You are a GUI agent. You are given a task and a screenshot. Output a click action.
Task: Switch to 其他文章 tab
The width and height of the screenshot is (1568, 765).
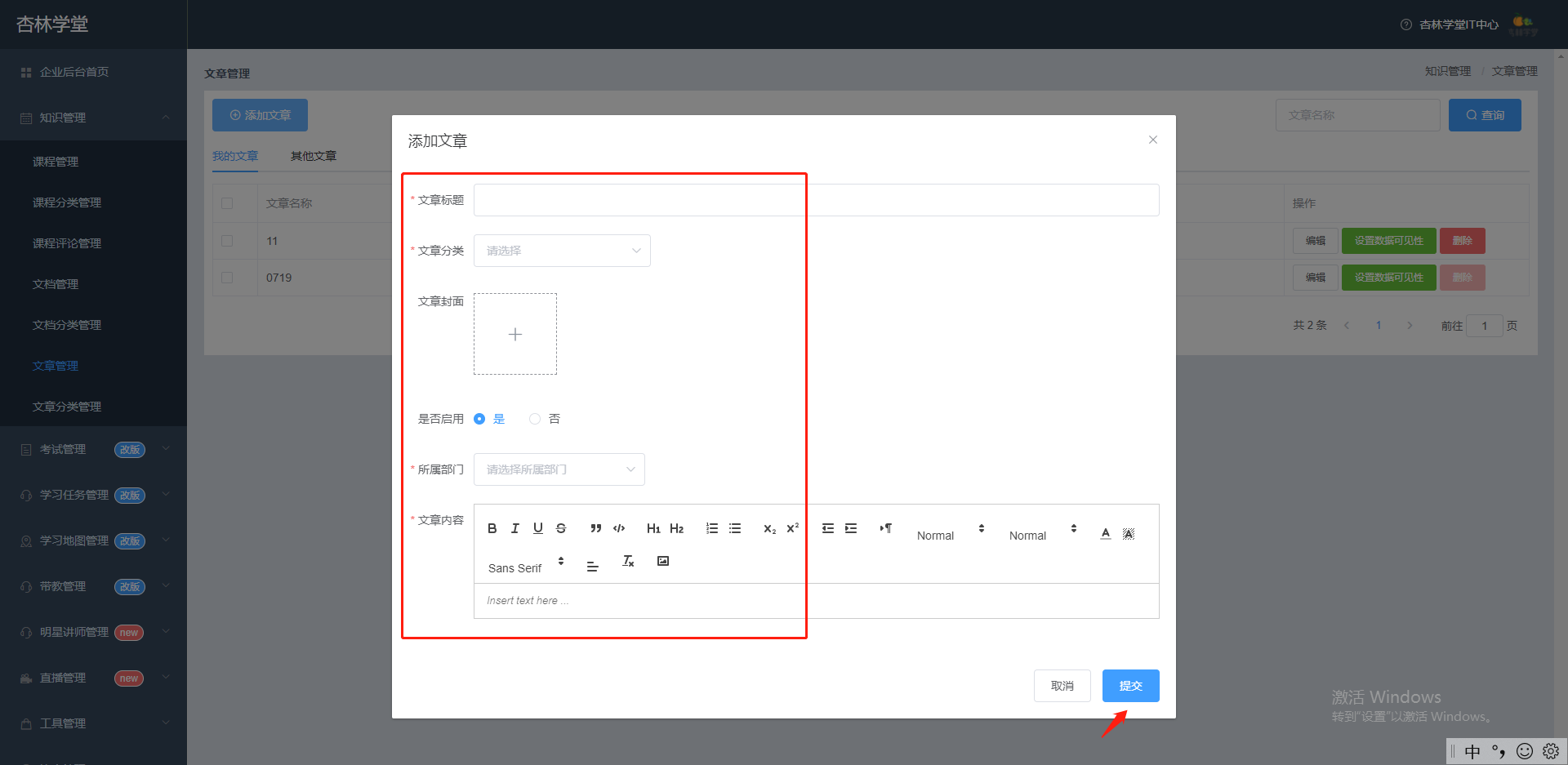[x=314, y=156]
